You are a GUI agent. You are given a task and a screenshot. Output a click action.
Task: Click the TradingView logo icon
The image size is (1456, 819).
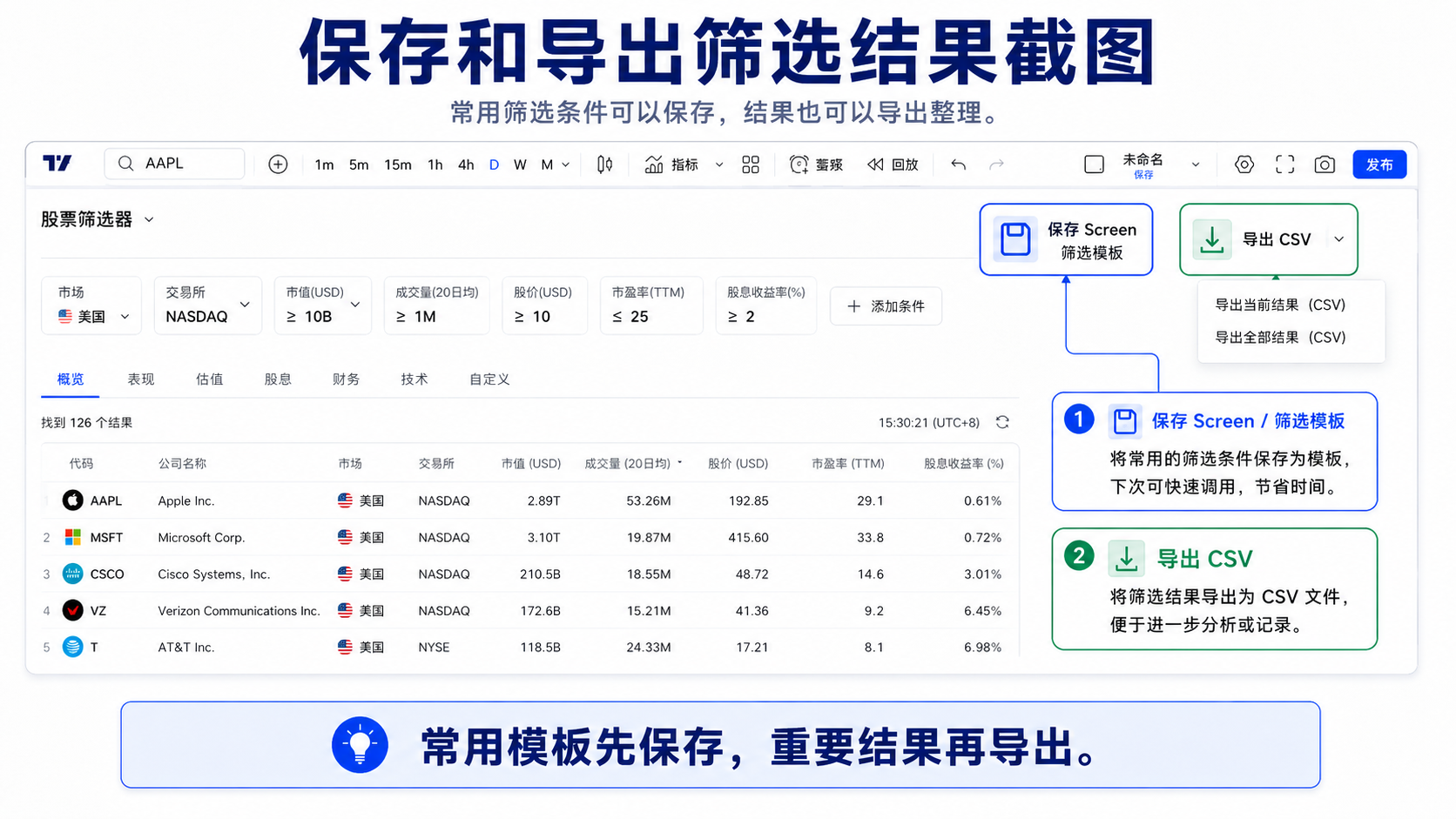tap(57, 163)
